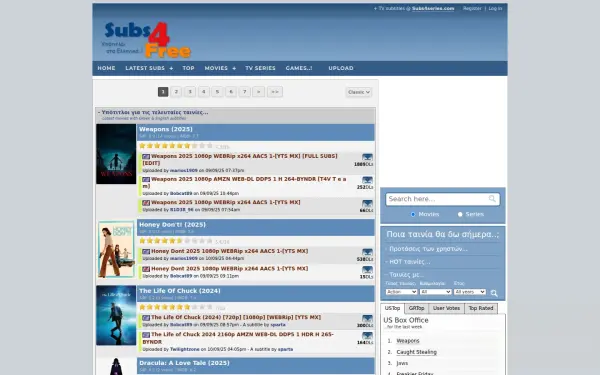Download Weapons subtitle with 1869 downloads

367,157
